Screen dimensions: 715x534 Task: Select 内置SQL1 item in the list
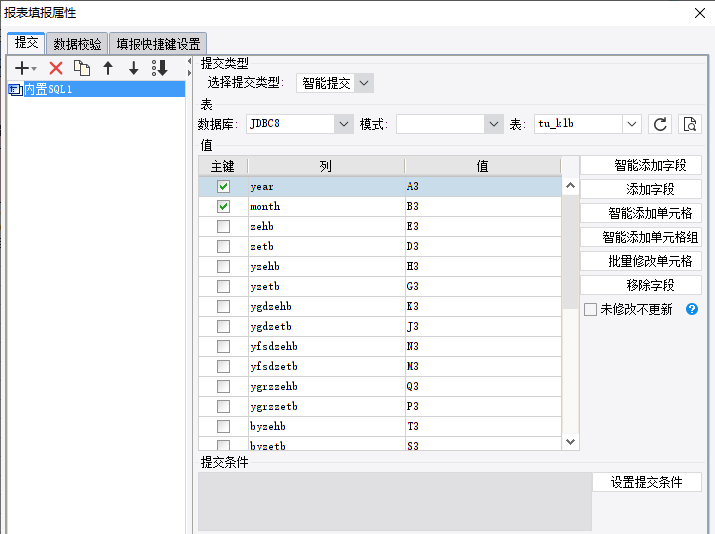click(96, 89)
